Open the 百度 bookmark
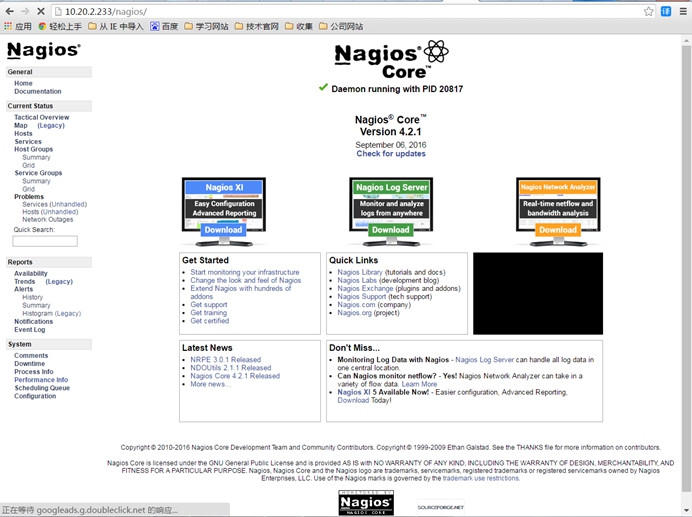 (164, 26)
